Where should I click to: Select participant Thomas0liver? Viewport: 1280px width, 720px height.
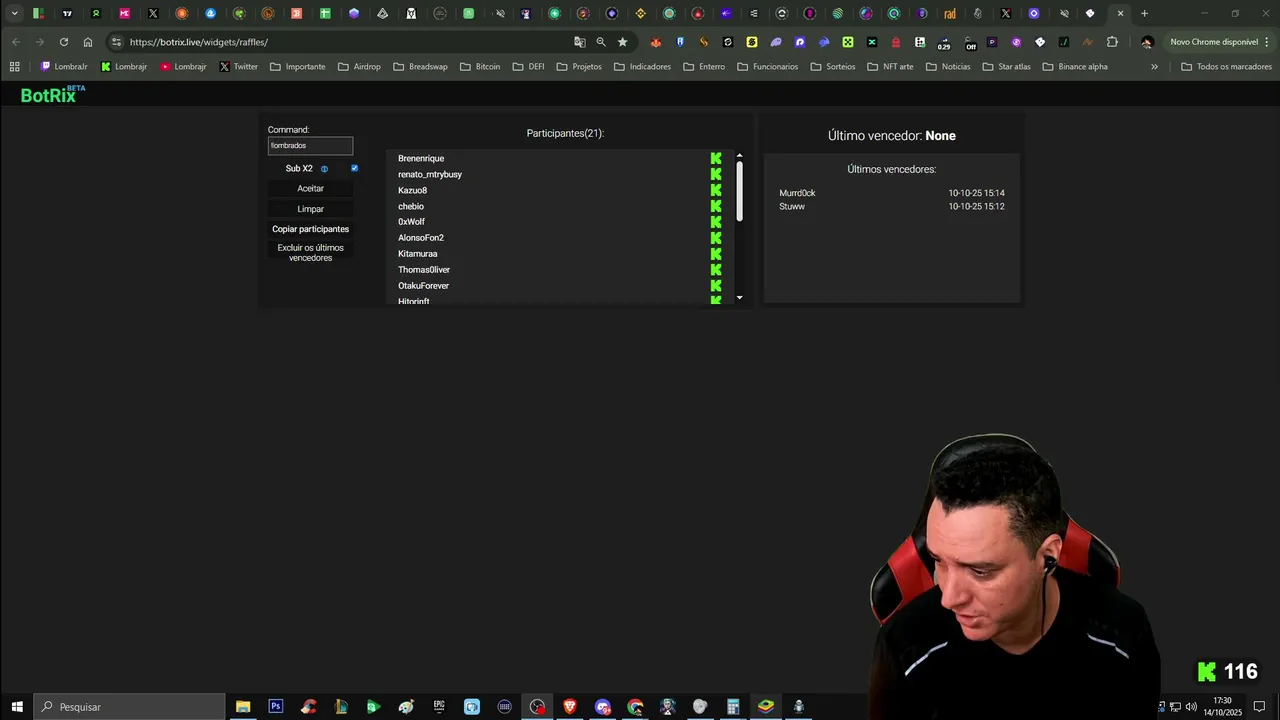[x=424, y=270]
